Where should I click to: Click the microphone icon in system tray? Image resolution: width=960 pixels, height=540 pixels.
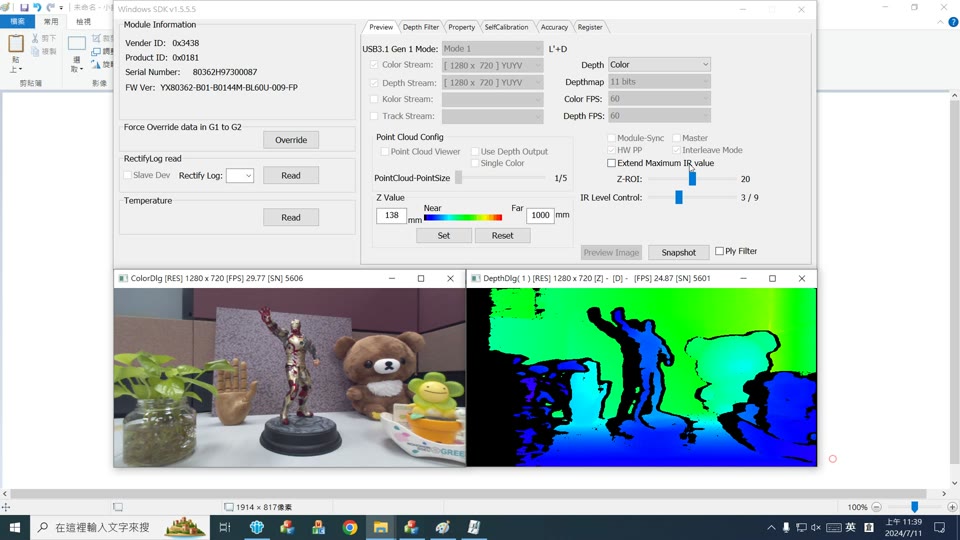(786, 527)
